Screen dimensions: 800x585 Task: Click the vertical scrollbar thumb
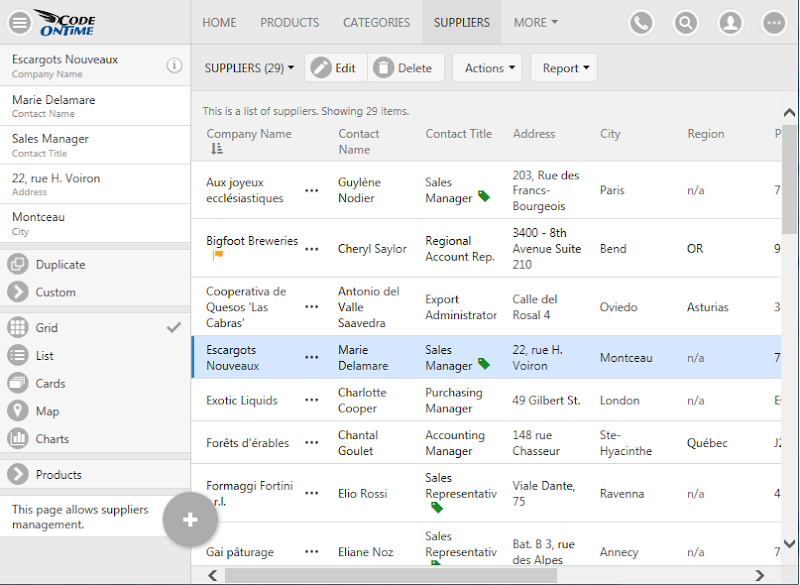(790, 179)
